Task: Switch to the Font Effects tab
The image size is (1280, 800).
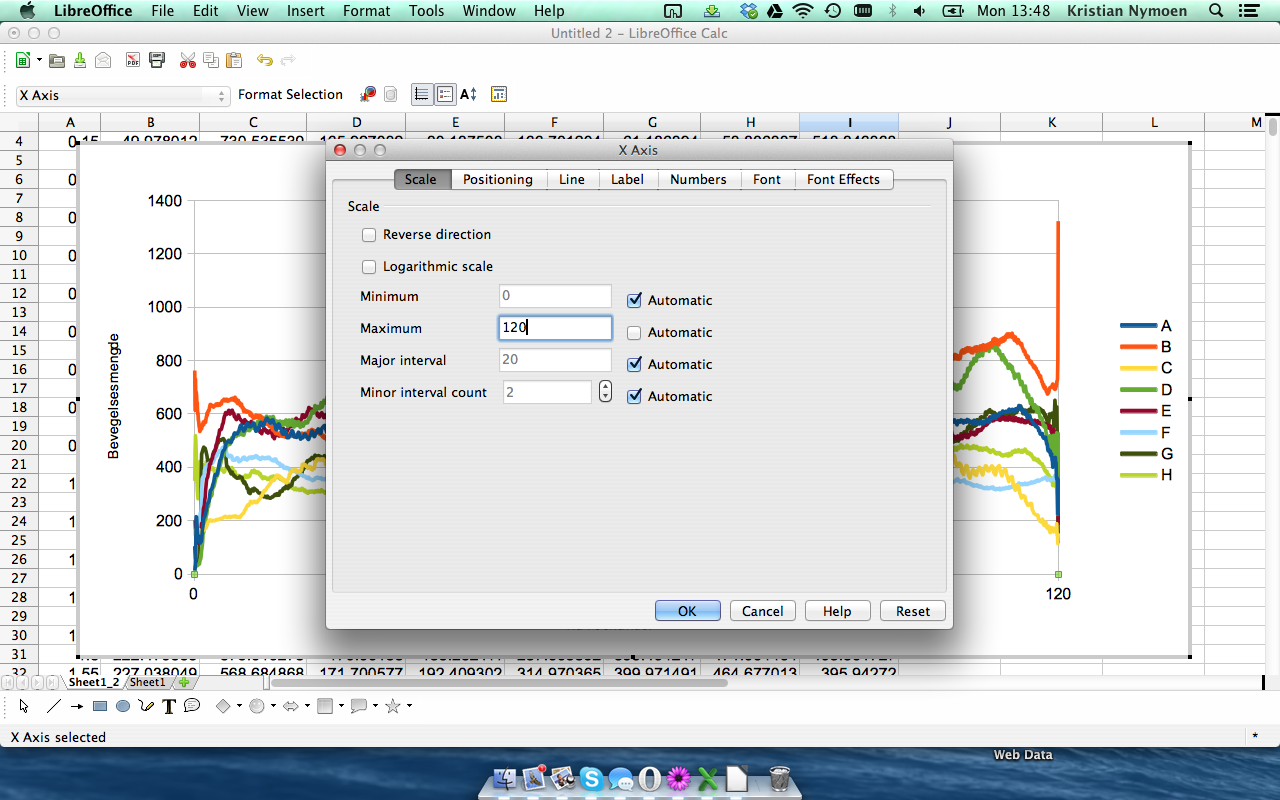Action: [x=844, y=179]
